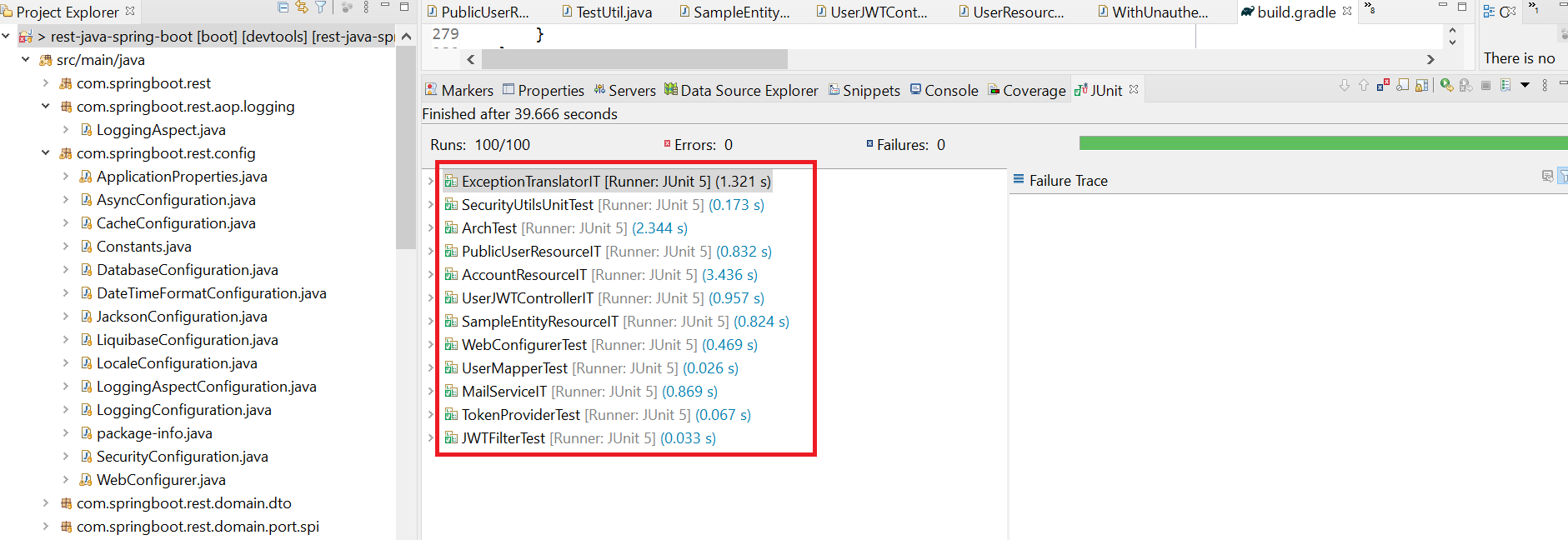Viewport: 1568px width, 540px height.
Task: Open Project Explorer filter icon
Action: pyautogui.click(x=321, y=7)
